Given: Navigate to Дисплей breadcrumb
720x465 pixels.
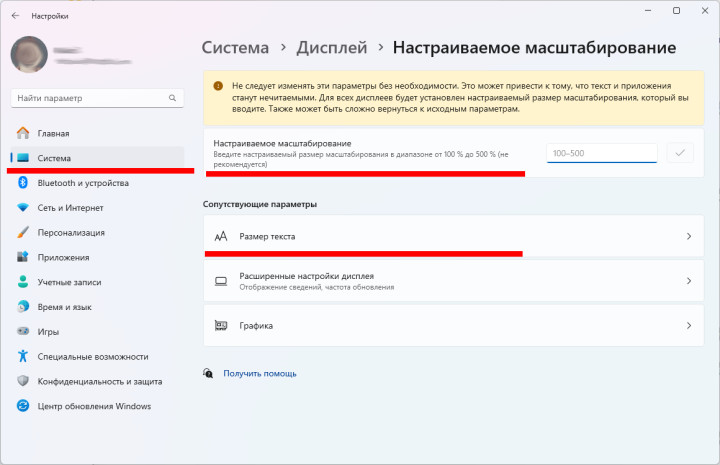Looking at the screenshot, I should 331,47.
